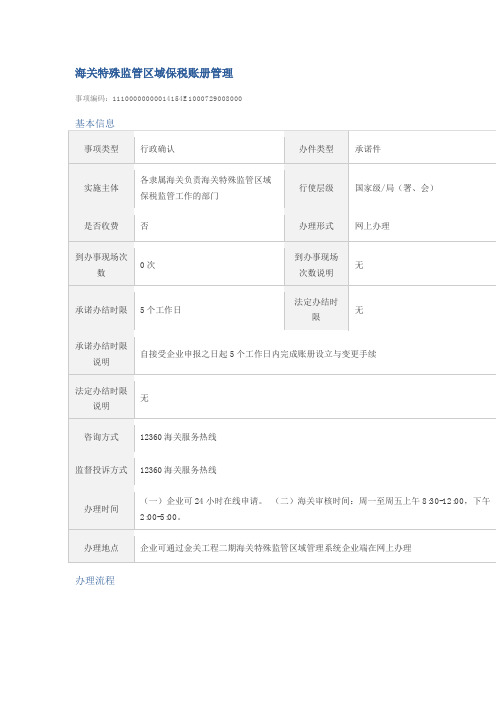496x702 pixels.
Task: Click the 到办事现场次数说明 label cell
Action: click(x=316, y=264)
